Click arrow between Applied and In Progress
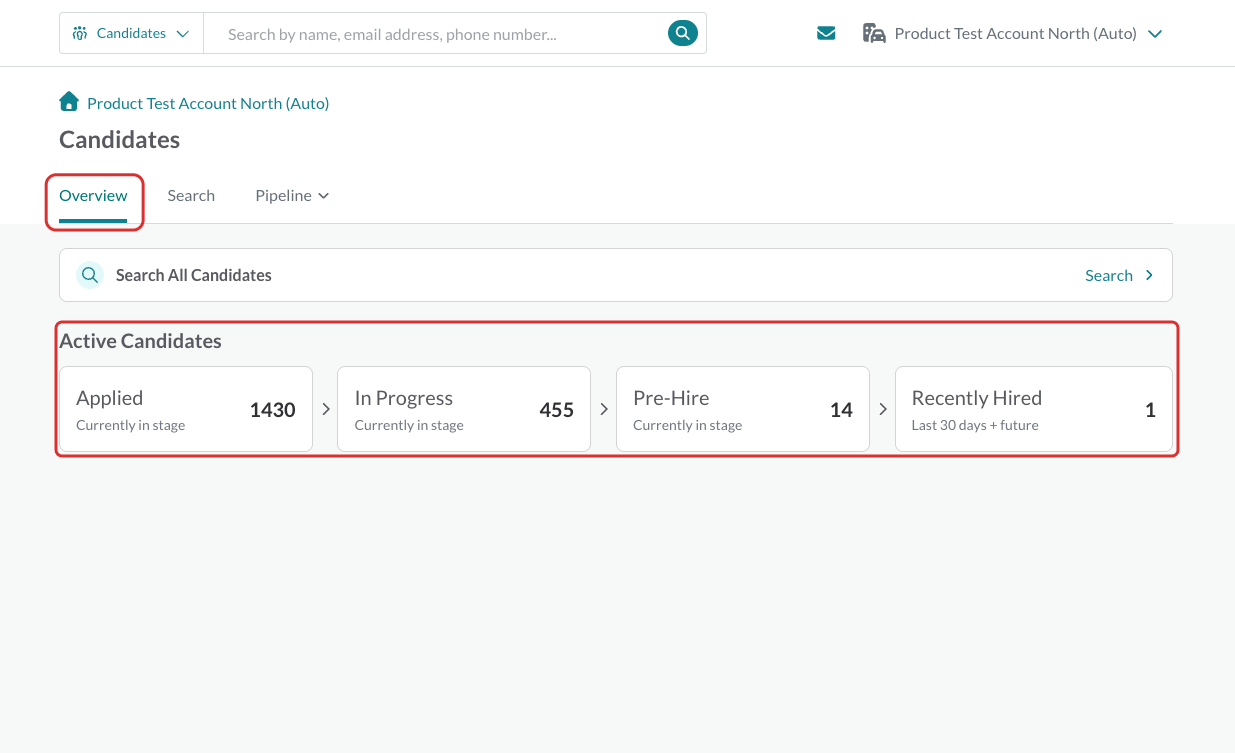 coord(326,409)
